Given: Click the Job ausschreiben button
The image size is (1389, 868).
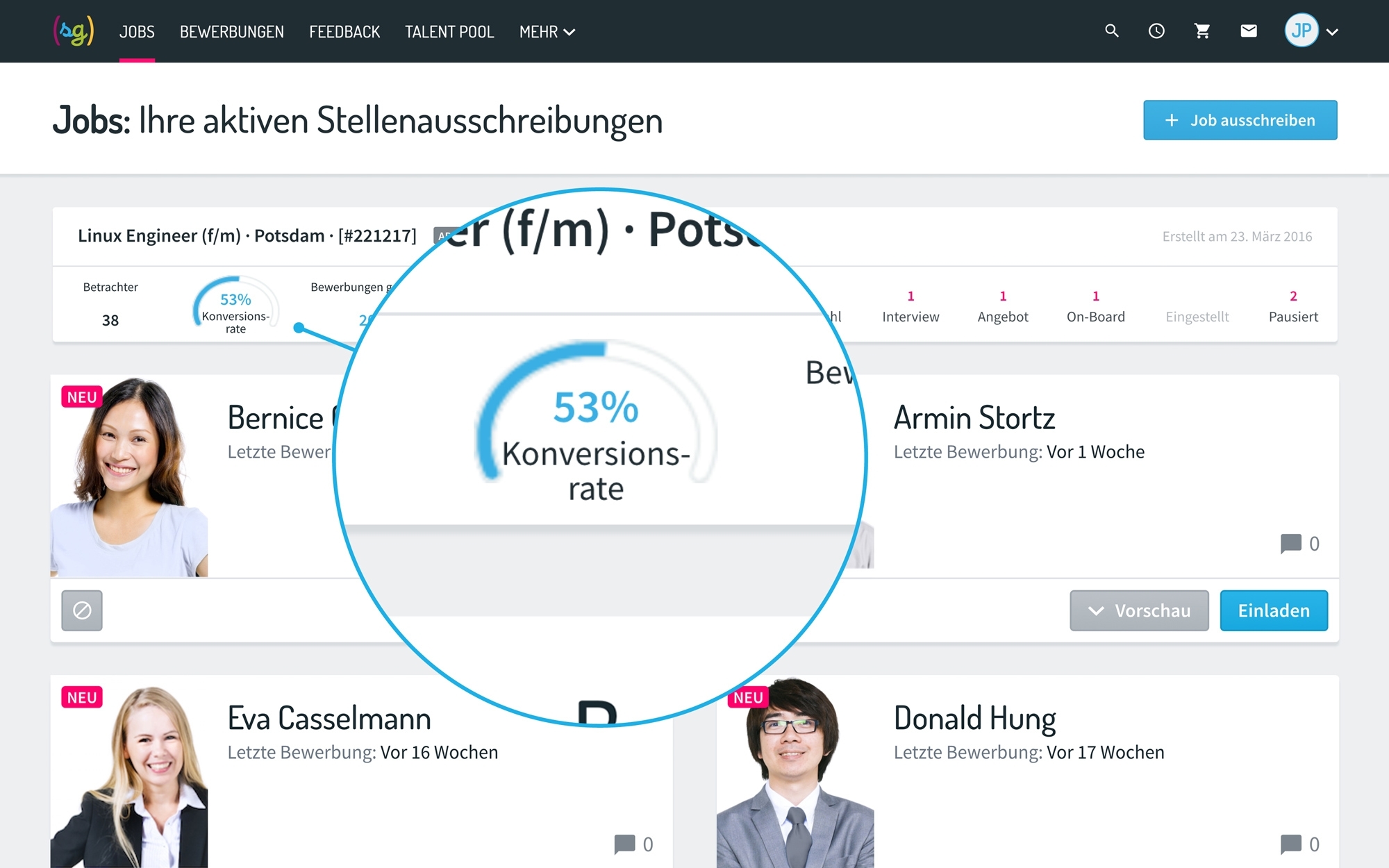Looking at the screenshot, I should [1240, 120].
